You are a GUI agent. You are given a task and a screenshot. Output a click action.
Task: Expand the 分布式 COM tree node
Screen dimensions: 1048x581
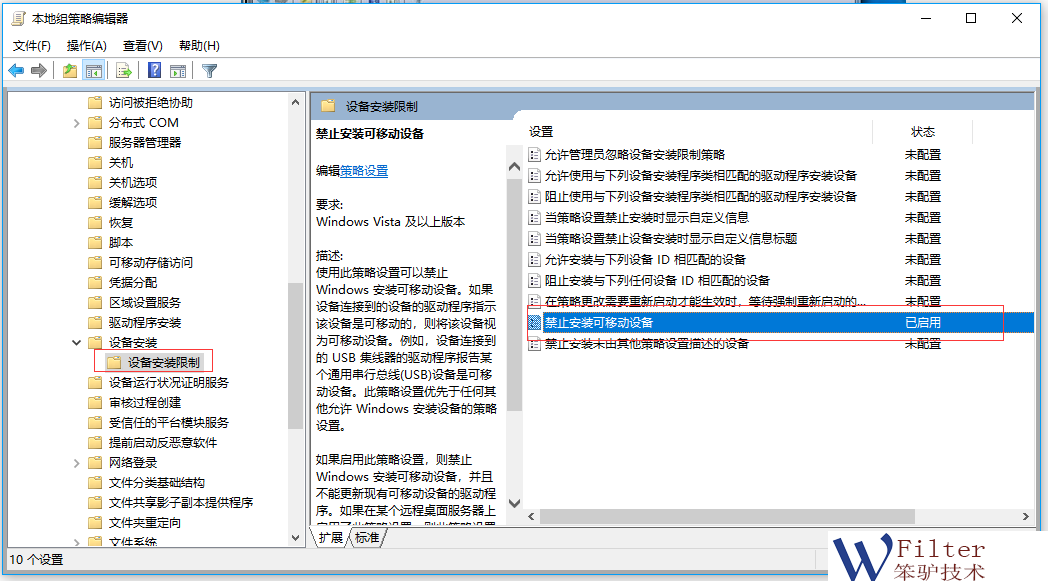pyautogui.click(x=77, y=123)
